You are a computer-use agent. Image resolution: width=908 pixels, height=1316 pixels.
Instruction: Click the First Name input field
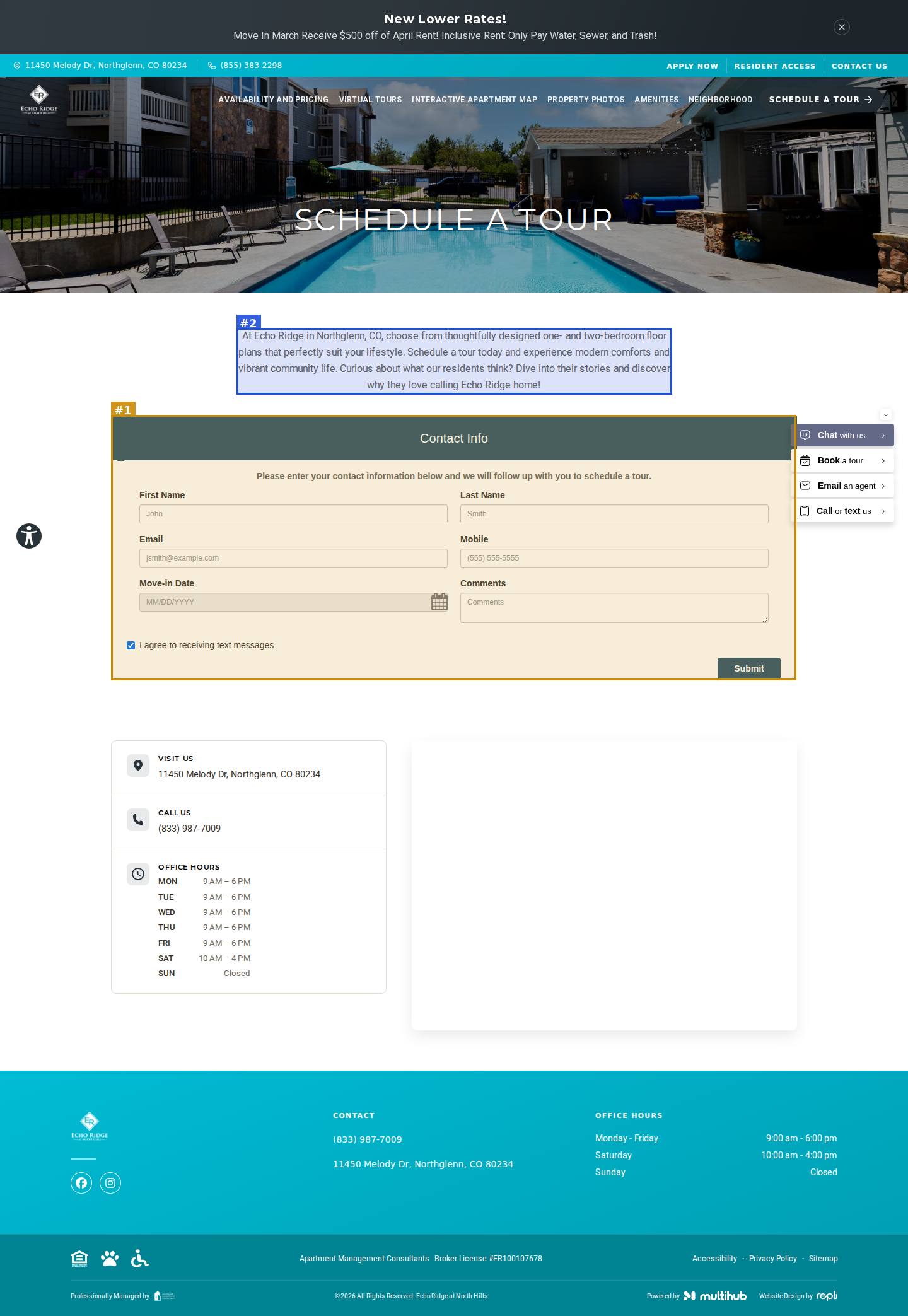click(293, 514)
